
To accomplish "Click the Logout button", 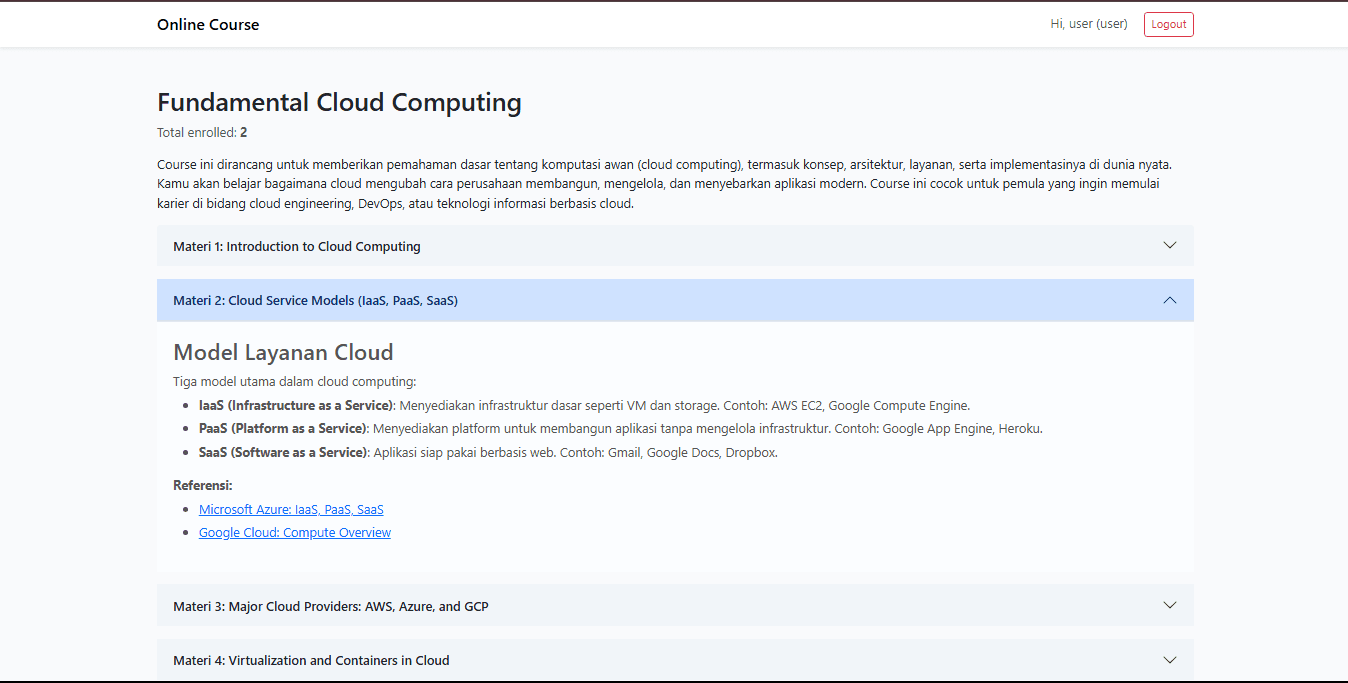I will 1168,25.
